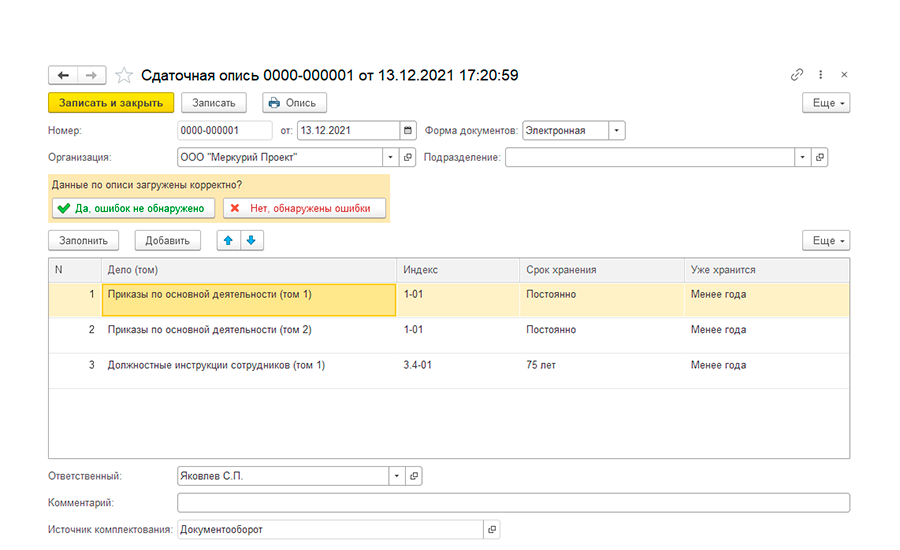Viewport: 900px width, 550px height.
Task: Select row Приказы по основной деятельности (том 1)
Action: (x=249, y=300)
